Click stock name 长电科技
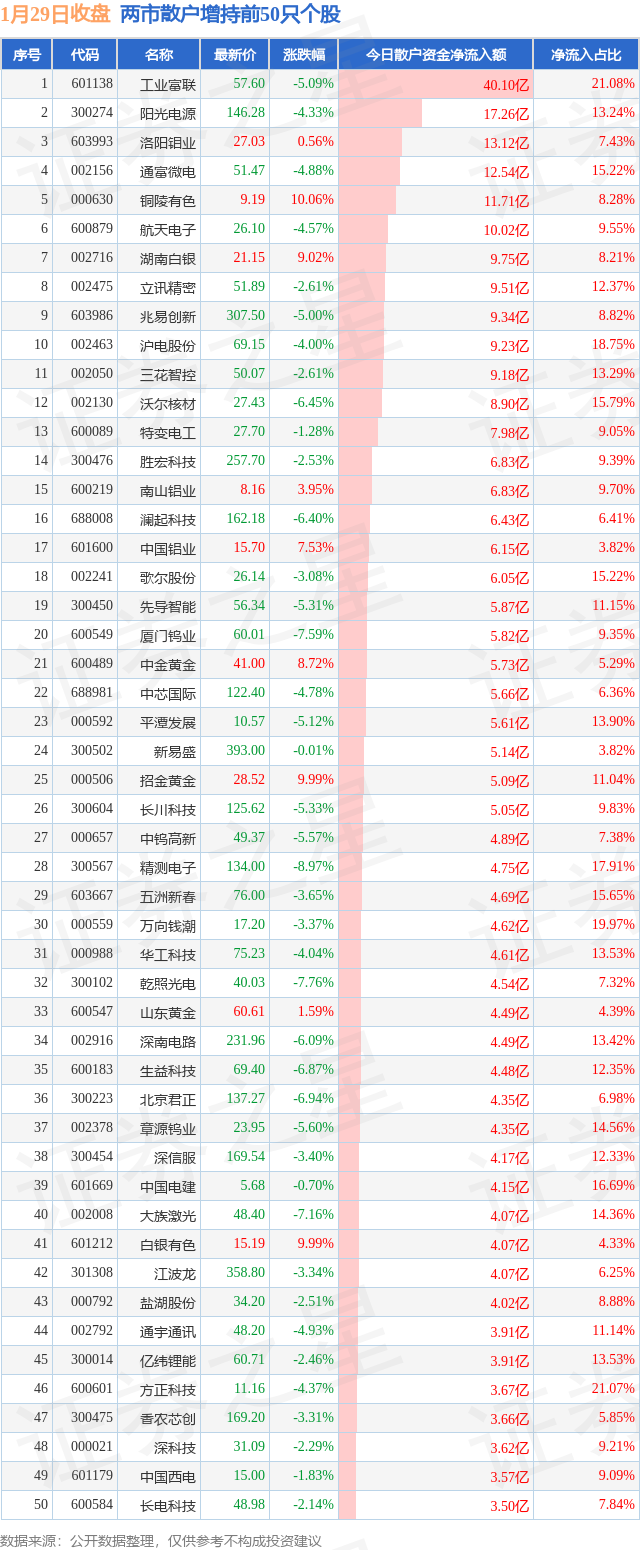640x1550 pixels. tap(168, 1505)
